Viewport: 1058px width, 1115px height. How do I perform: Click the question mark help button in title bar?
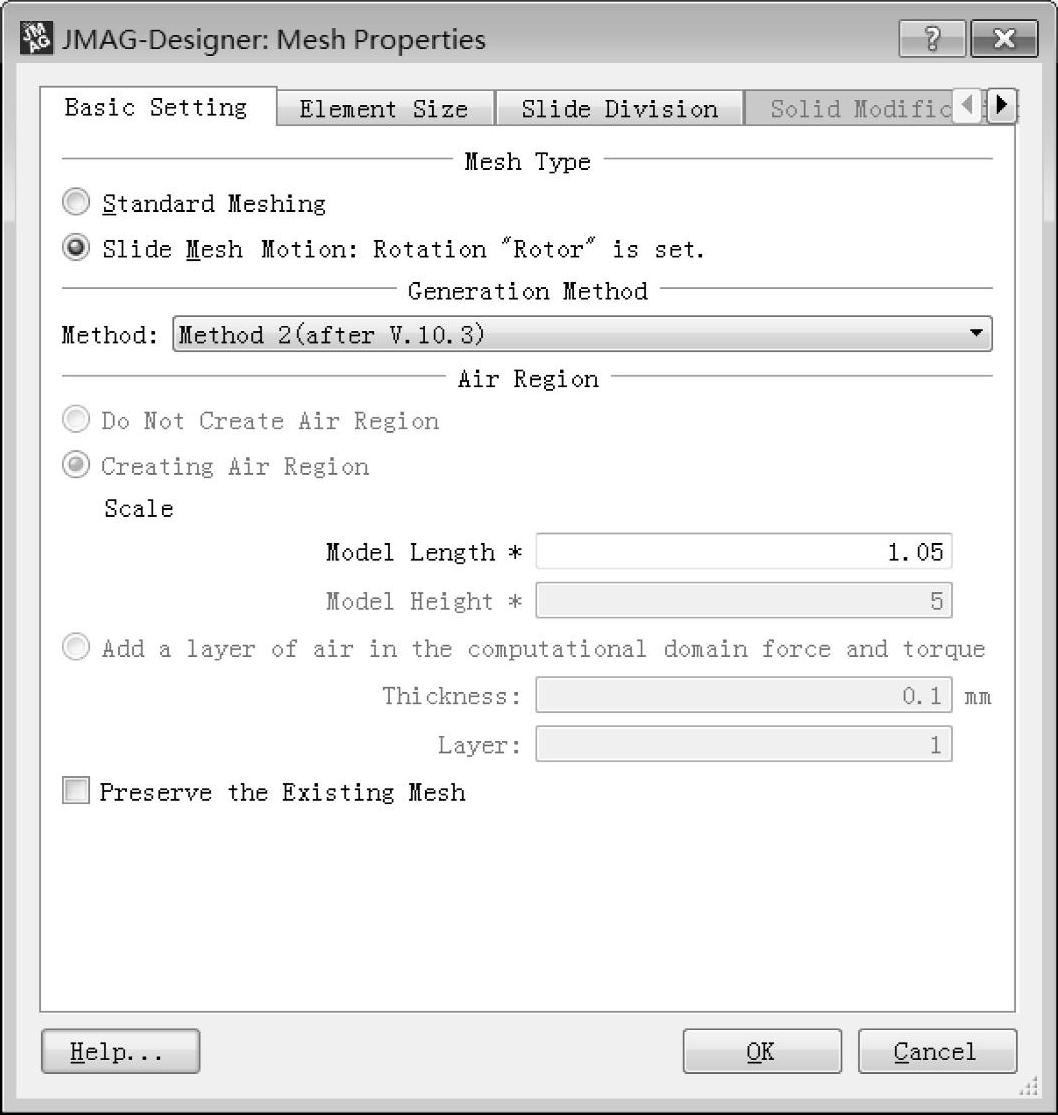coord(931,38)
